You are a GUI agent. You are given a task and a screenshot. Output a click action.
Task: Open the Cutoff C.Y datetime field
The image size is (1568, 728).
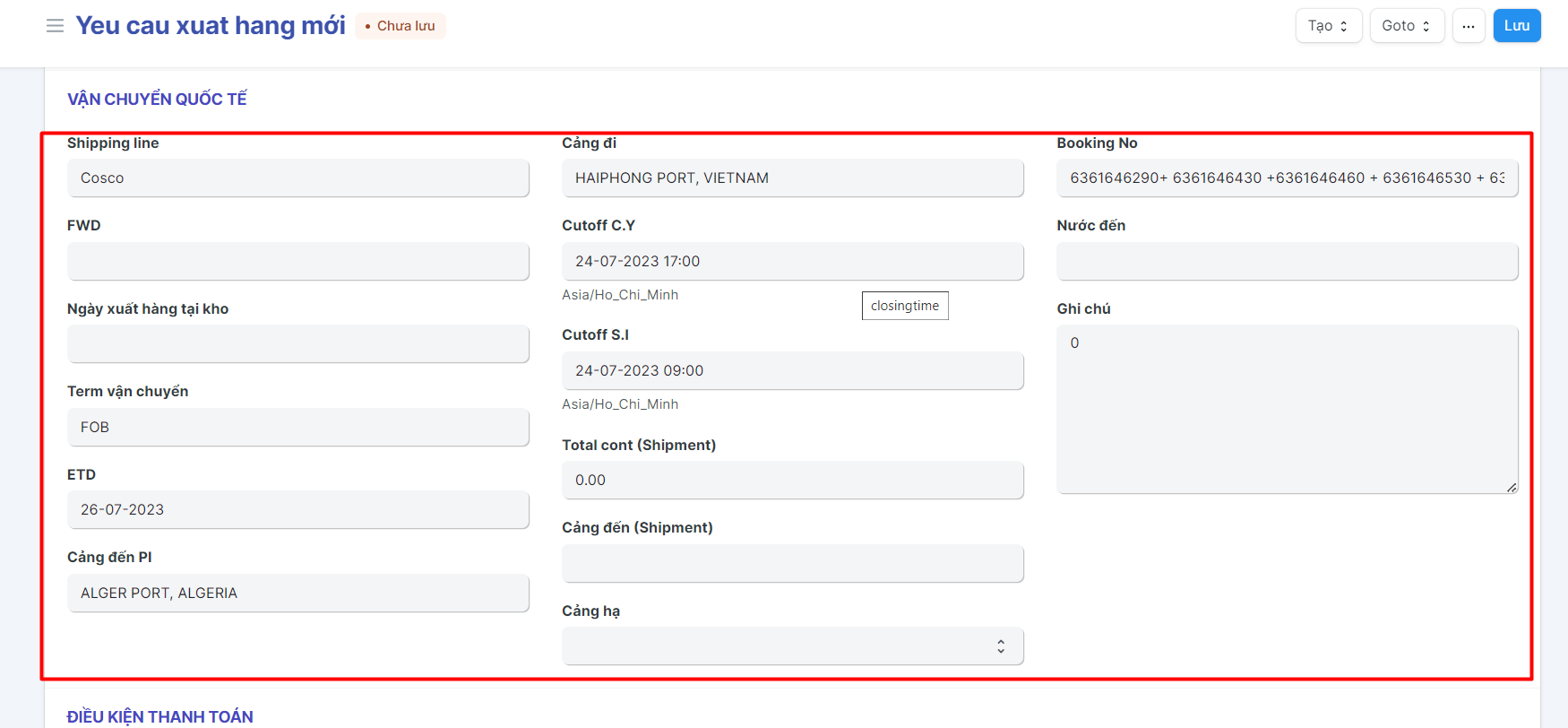pyautogui.click(x=792, y=262)
